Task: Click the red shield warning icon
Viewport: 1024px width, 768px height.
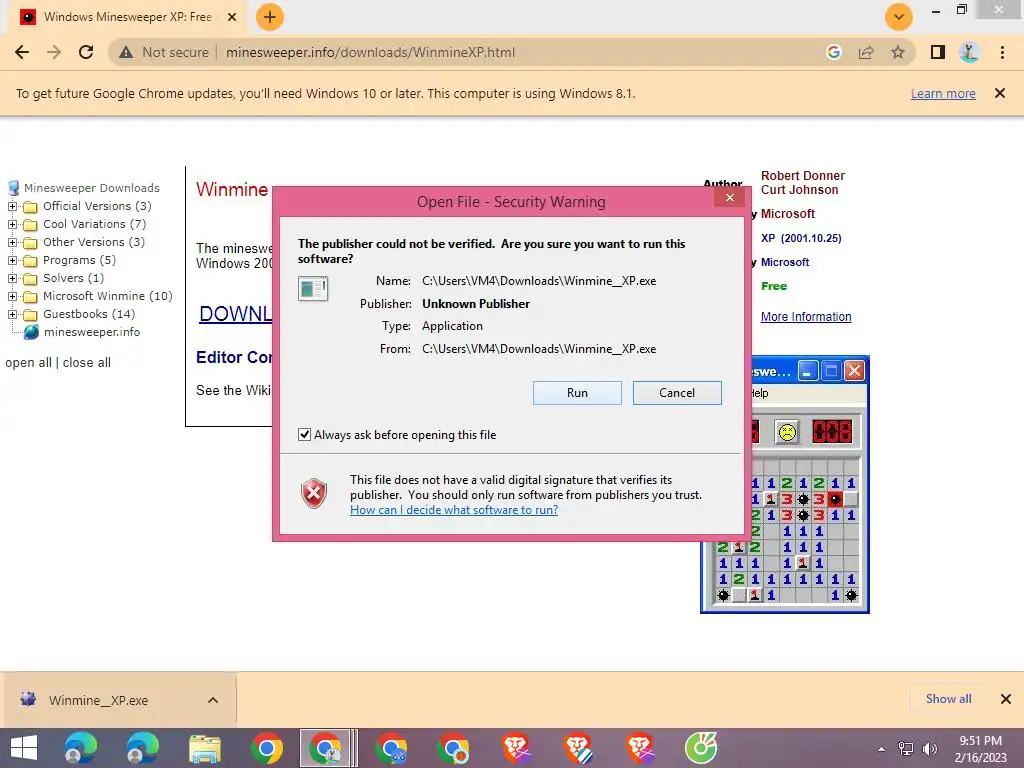Action: 314,493
